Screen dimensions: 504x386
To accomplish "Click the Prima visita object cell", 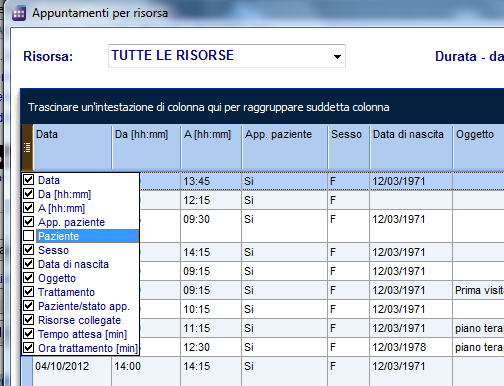I will coord(479,290).
